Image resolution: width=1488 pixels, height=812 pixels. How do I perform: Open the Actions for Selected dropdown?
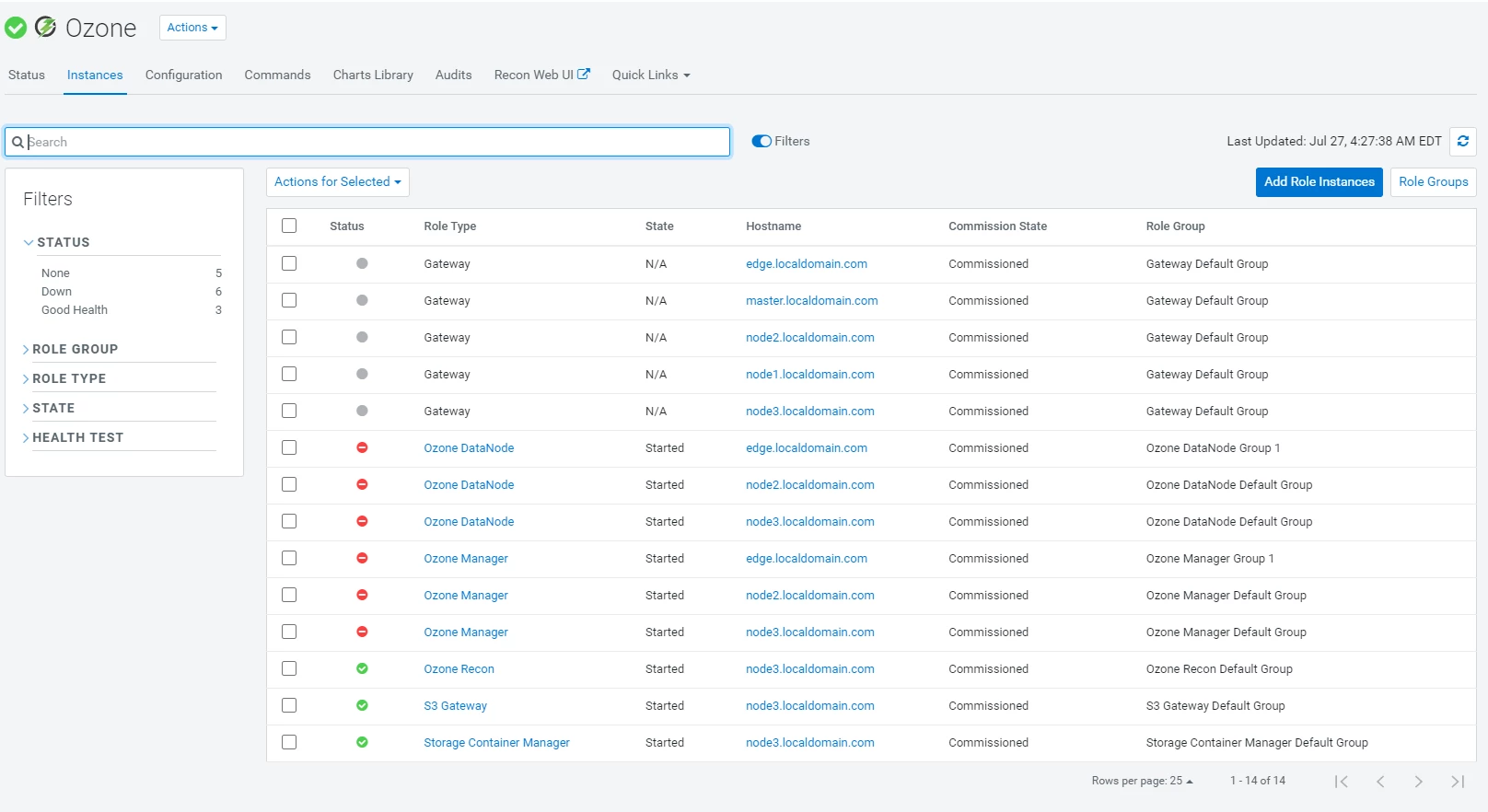338,181
